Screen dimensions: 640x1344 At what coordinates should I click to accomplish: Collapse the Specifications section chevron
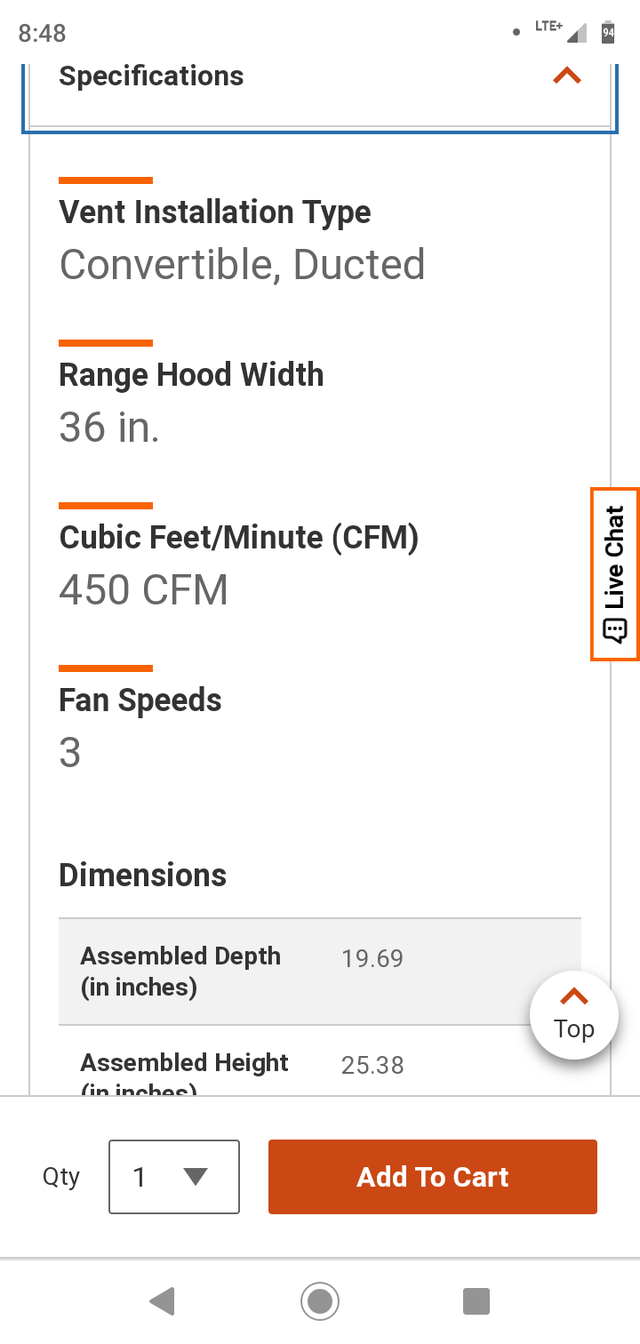(x=567, y=76)
